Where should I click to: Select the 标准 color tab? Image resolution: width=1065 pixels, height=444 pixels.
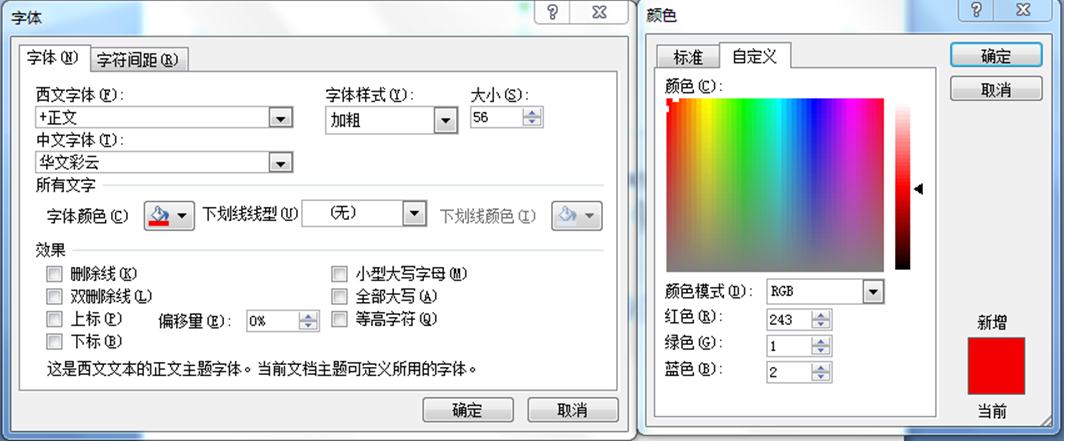(x=690, y=57)
